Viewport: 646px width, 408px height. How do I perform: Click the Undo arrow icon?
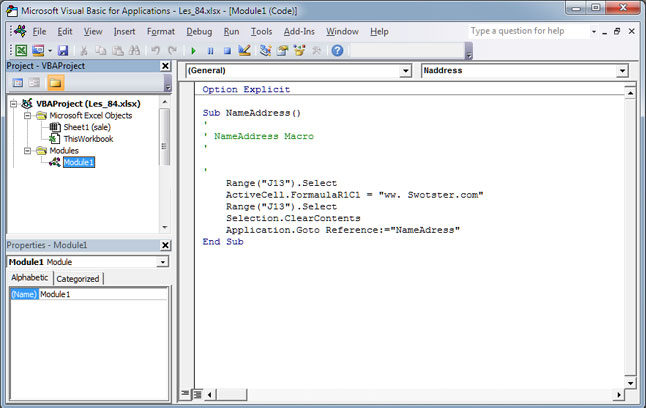[x=155, y=51]
